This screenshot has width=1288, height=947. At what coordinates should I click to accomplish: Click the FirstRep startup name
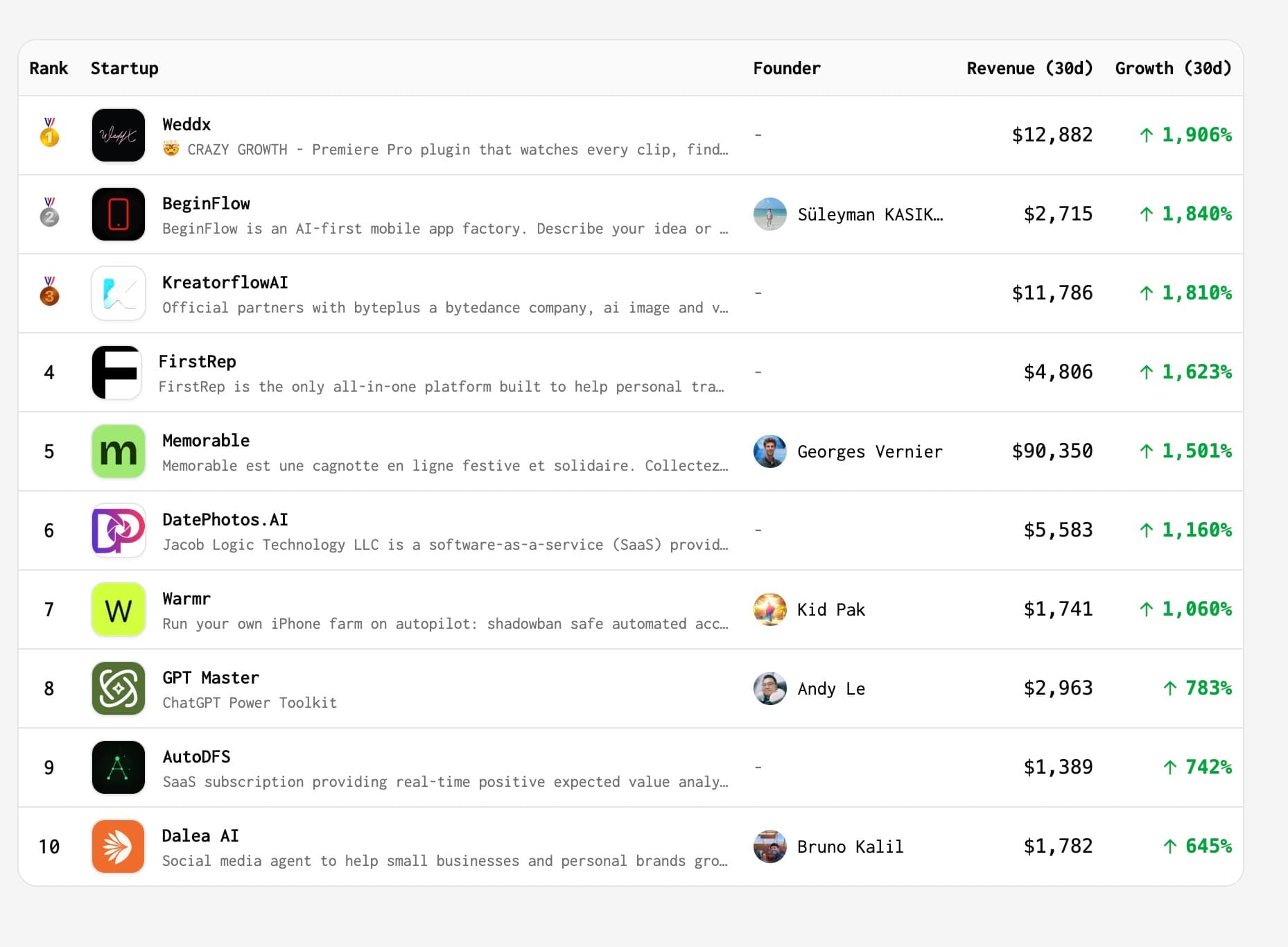(x=198, y=361)
